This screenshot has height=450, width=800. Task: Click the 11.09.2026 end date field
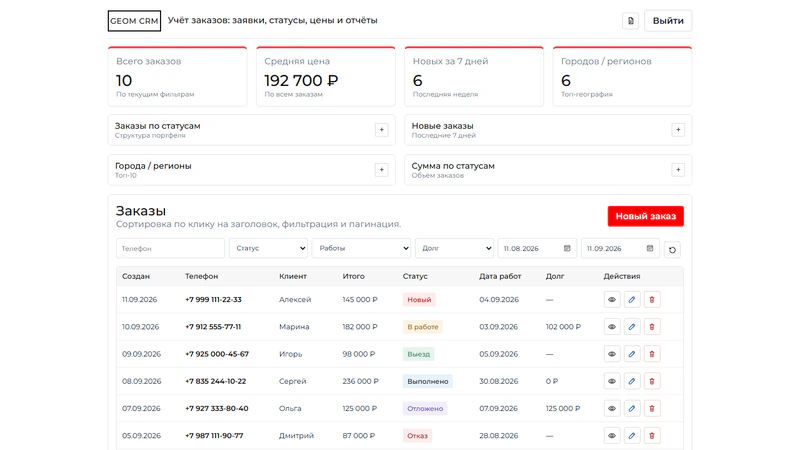tap(620, 248)
